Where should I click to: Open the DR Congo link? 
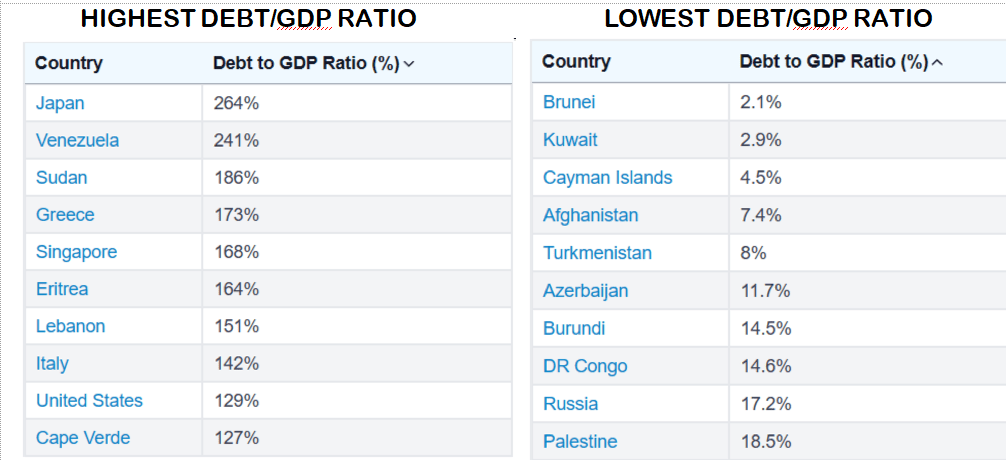pyautogui.click(x=585, y=366)
